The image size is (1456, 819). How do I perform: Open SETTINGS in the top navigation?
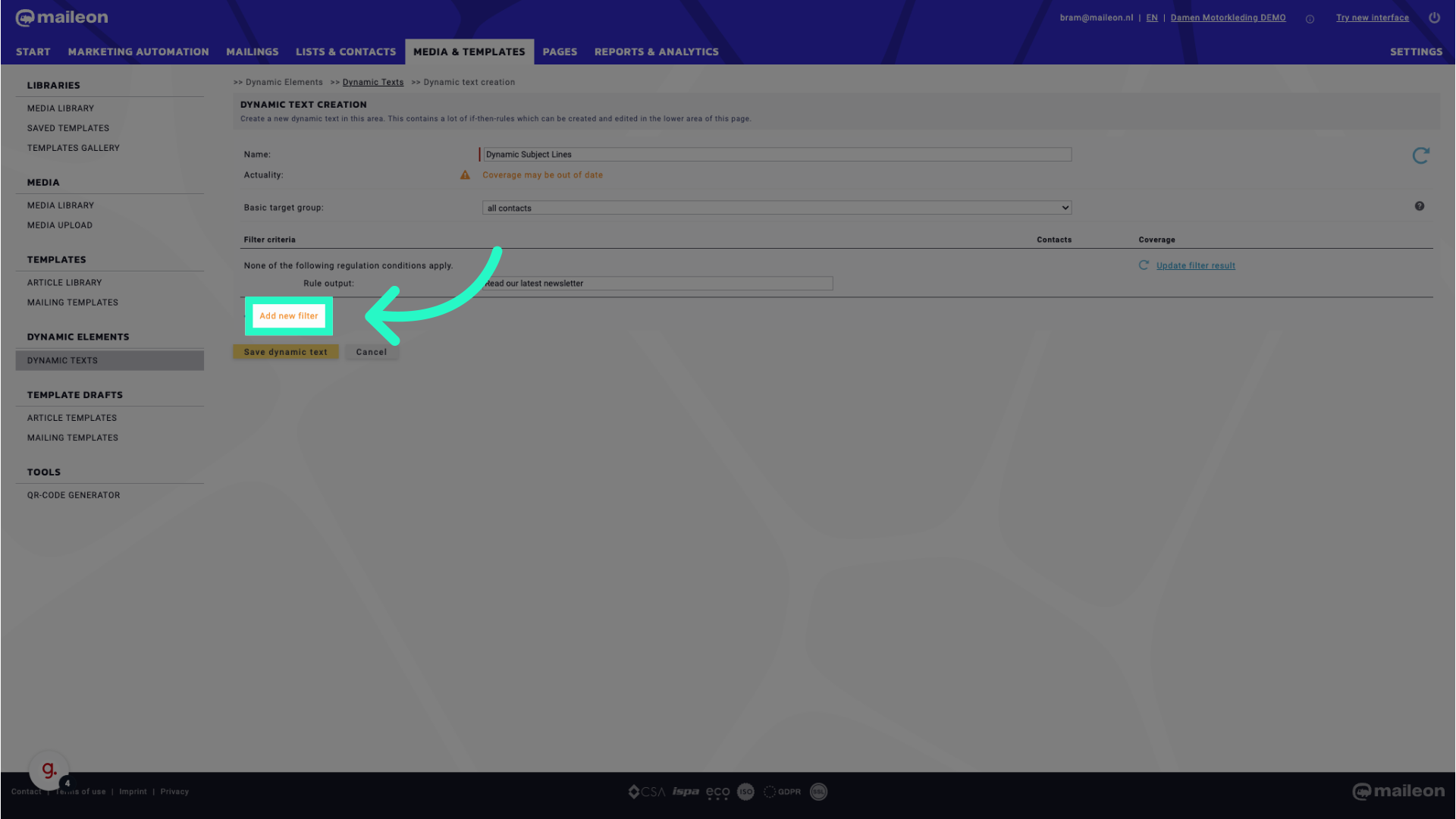point(1416,52)
